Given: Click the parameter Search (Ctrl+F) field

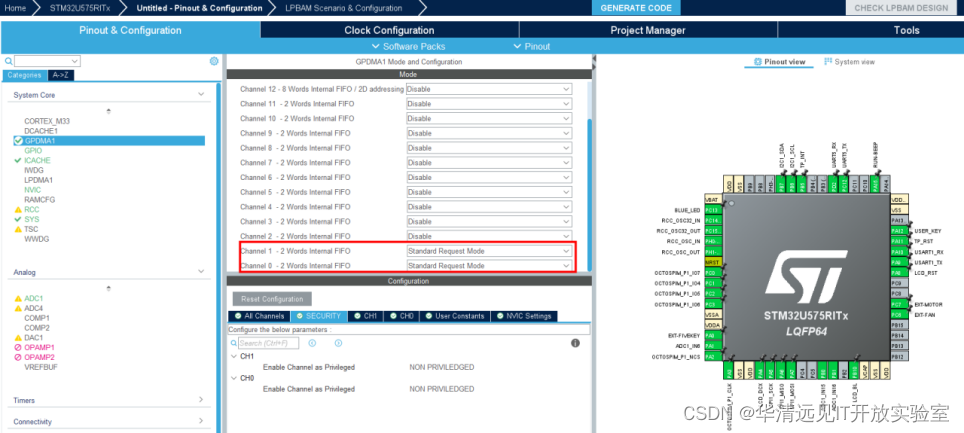Looking at the screenshot, I should click(x=268, y=343).
